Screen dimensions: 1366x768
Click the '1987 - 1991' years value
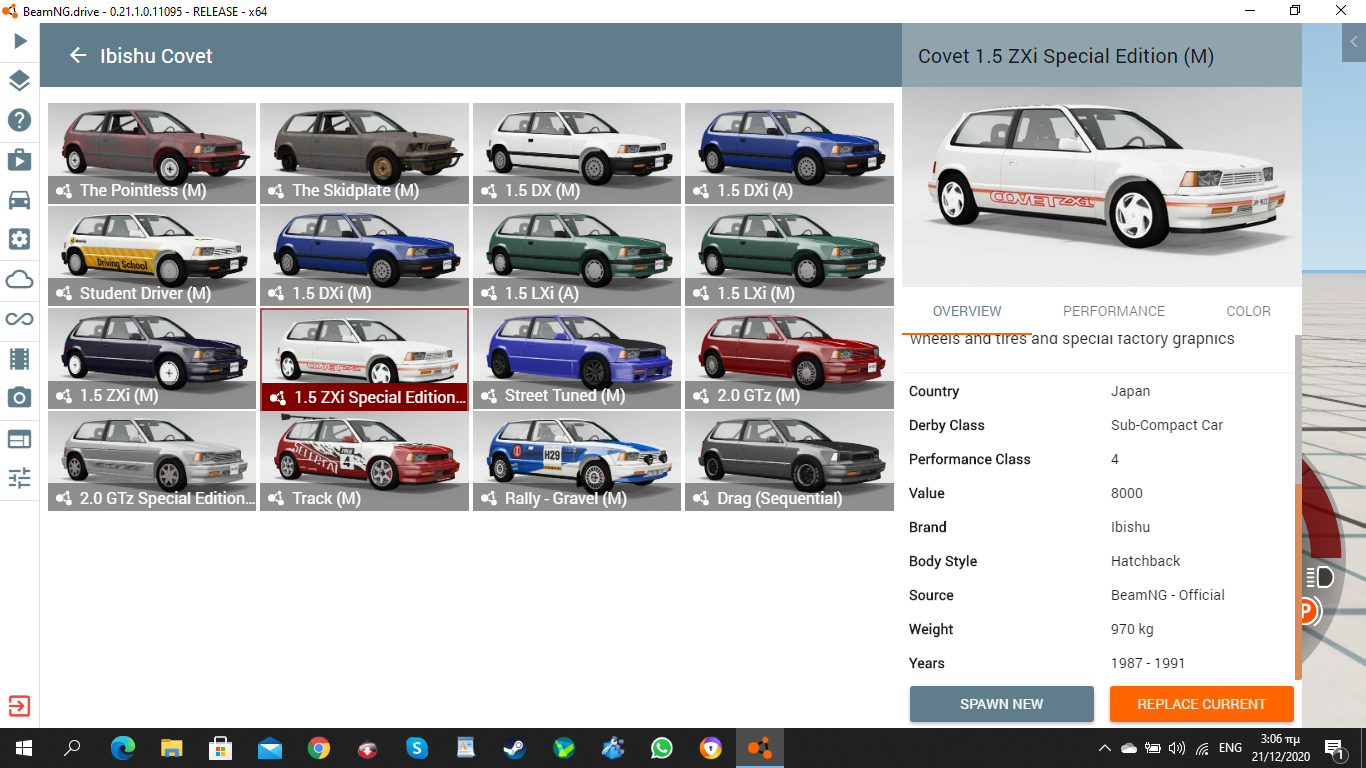point(1146,663)
